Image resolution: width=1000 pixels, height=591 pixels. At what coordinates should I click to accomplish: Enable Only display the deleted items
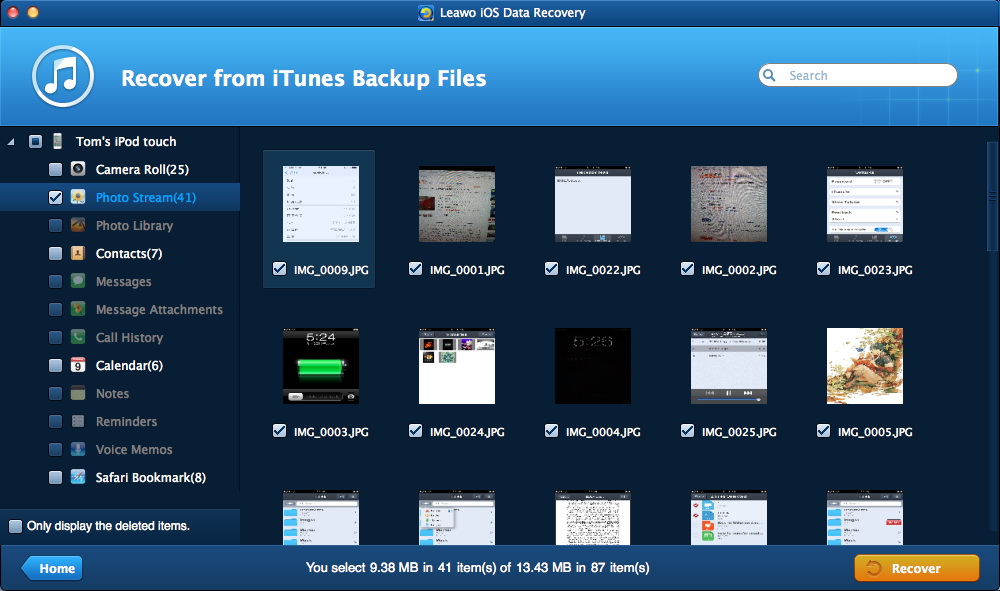[x=15, y=526]
